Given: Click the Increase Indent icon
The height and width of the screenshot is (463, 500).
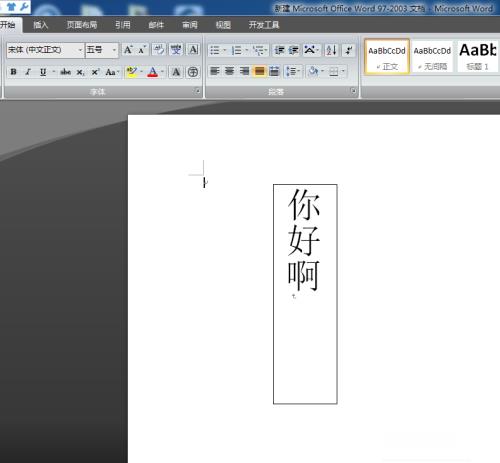Looking at the screenshot, I should (293, 50).
